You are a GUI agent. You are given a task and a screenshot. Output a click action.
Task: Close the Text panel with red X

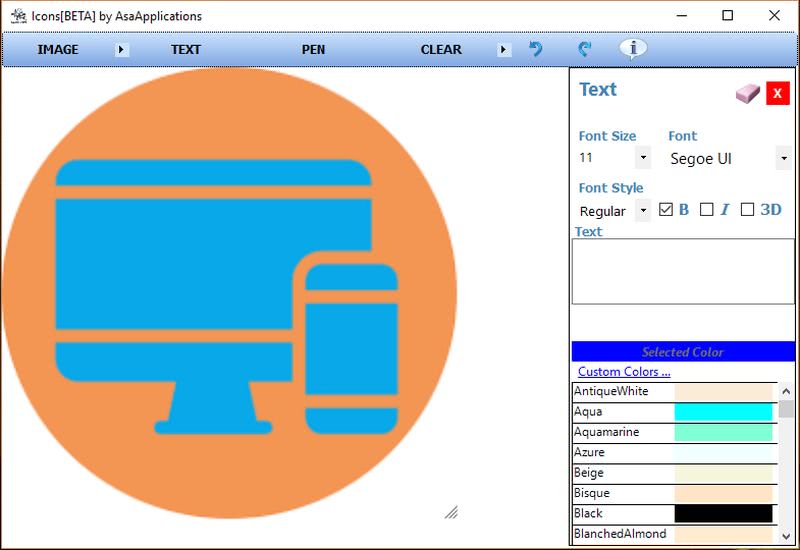pos(778,93)
